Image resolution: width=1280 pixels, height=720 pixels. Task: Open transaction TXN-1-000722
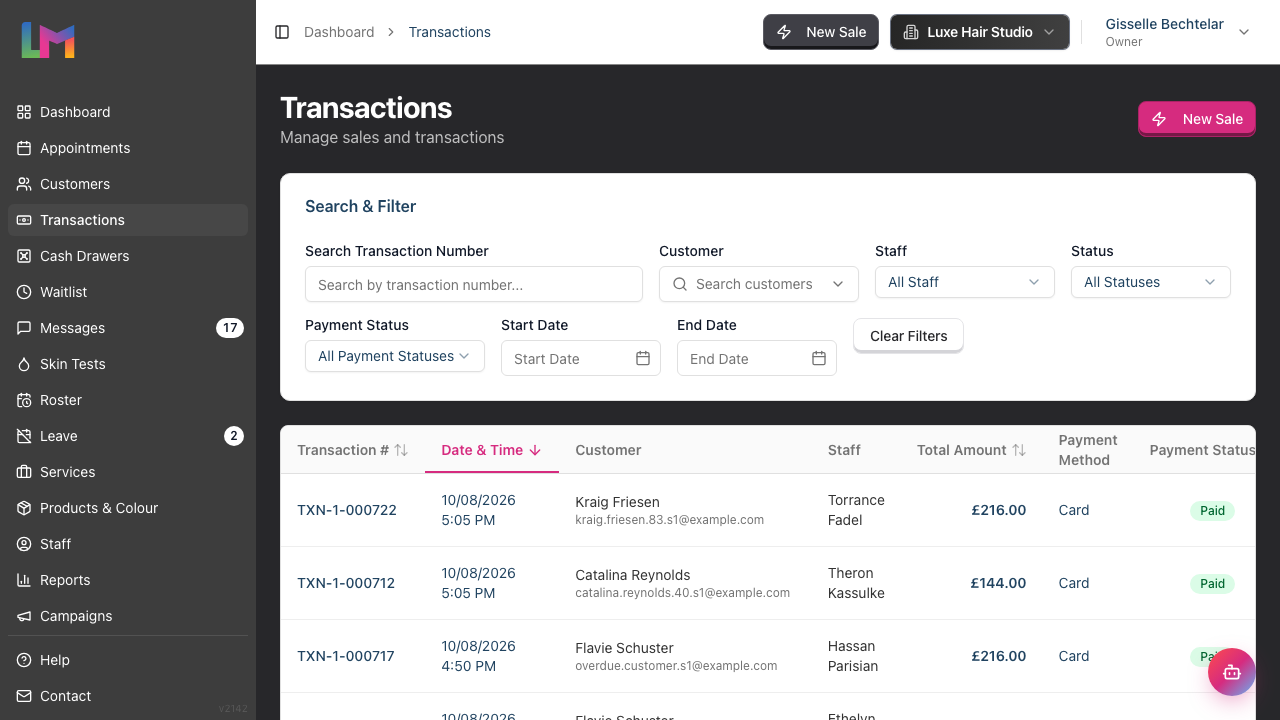pyautogui.click(x=347, y=510)
